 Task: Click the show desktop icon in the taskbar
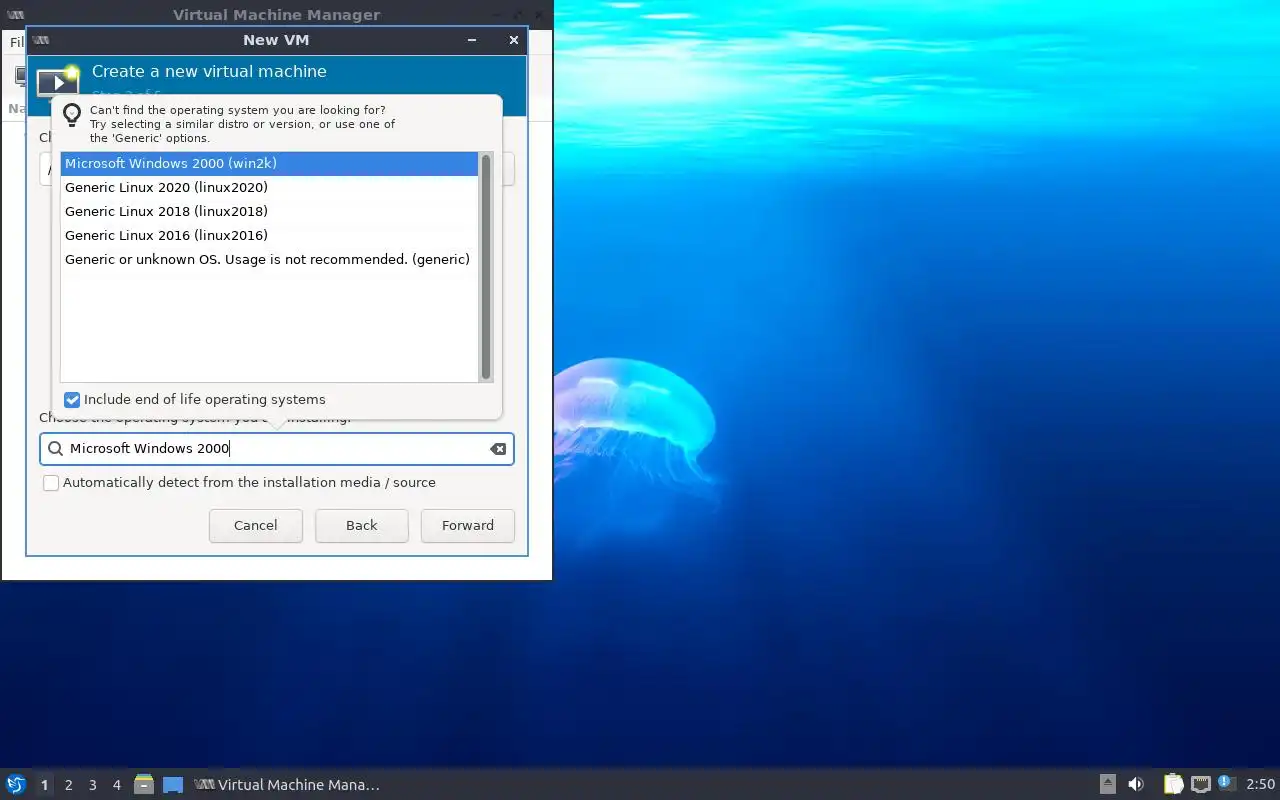(173, 785)
